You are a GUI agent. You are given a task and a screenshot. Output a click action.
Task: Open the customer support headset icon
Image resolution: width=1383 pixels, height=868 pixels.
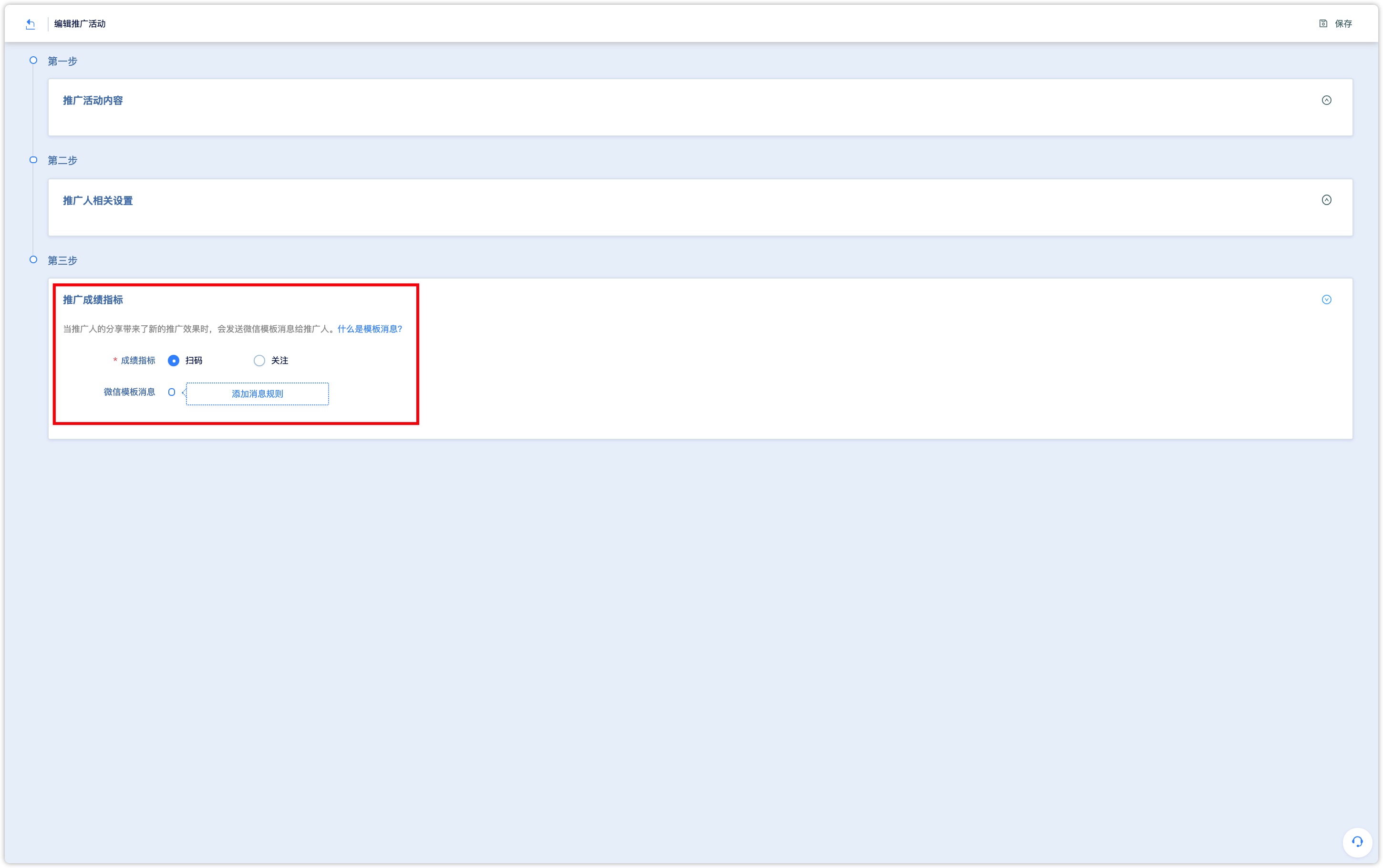click(x=1357, y=842)
